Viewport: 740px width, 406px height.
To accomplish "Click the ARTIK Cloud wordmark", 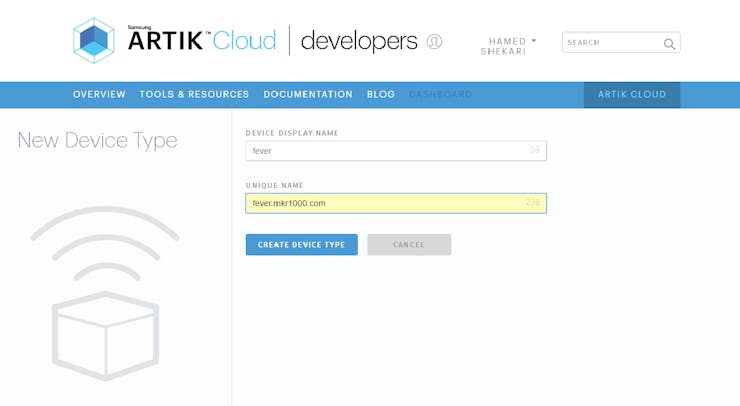I will 202,40.
